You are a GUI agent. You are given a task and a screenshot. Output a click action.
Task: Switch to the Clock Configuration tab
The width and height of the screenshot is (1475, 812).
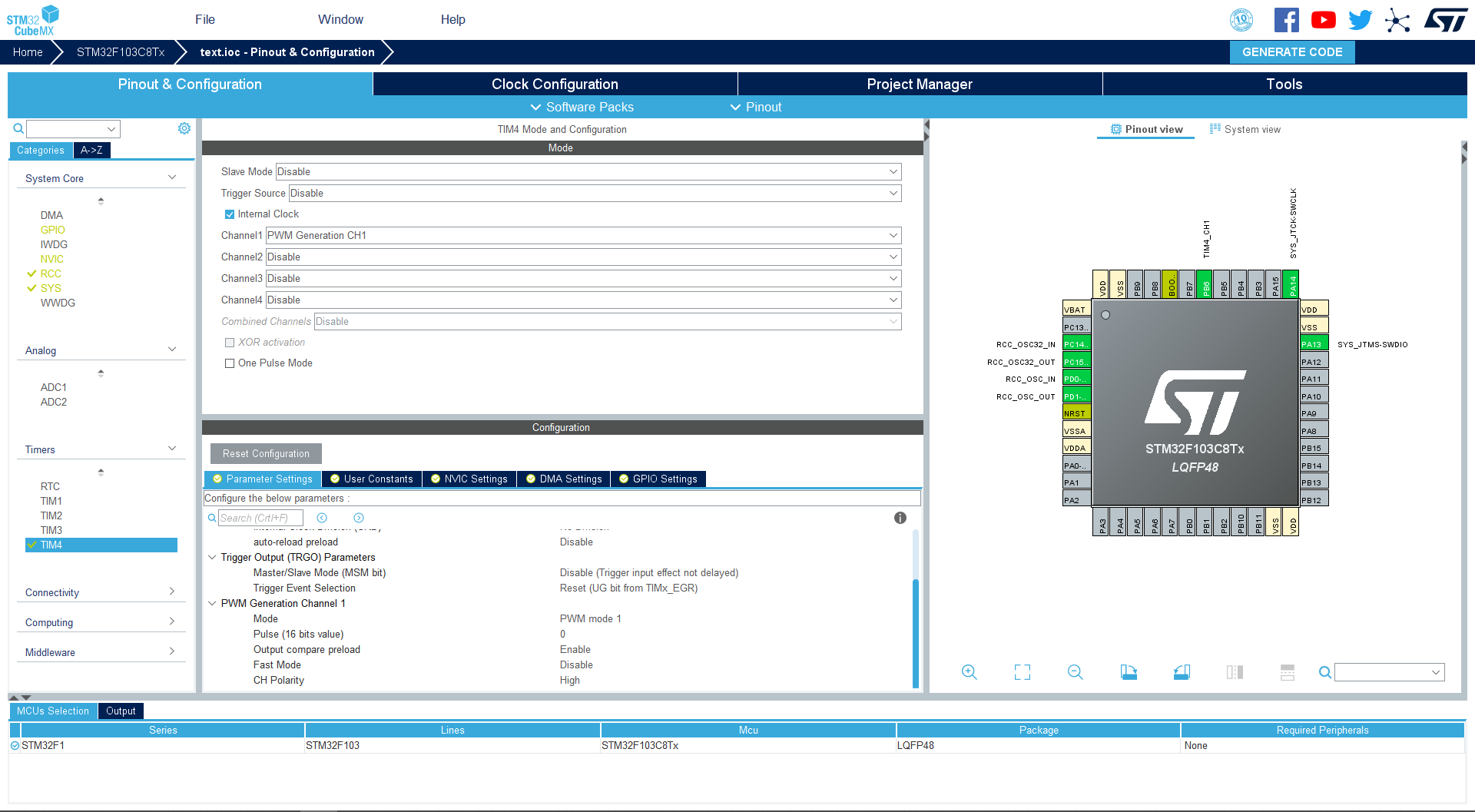[x=555, y=85]
